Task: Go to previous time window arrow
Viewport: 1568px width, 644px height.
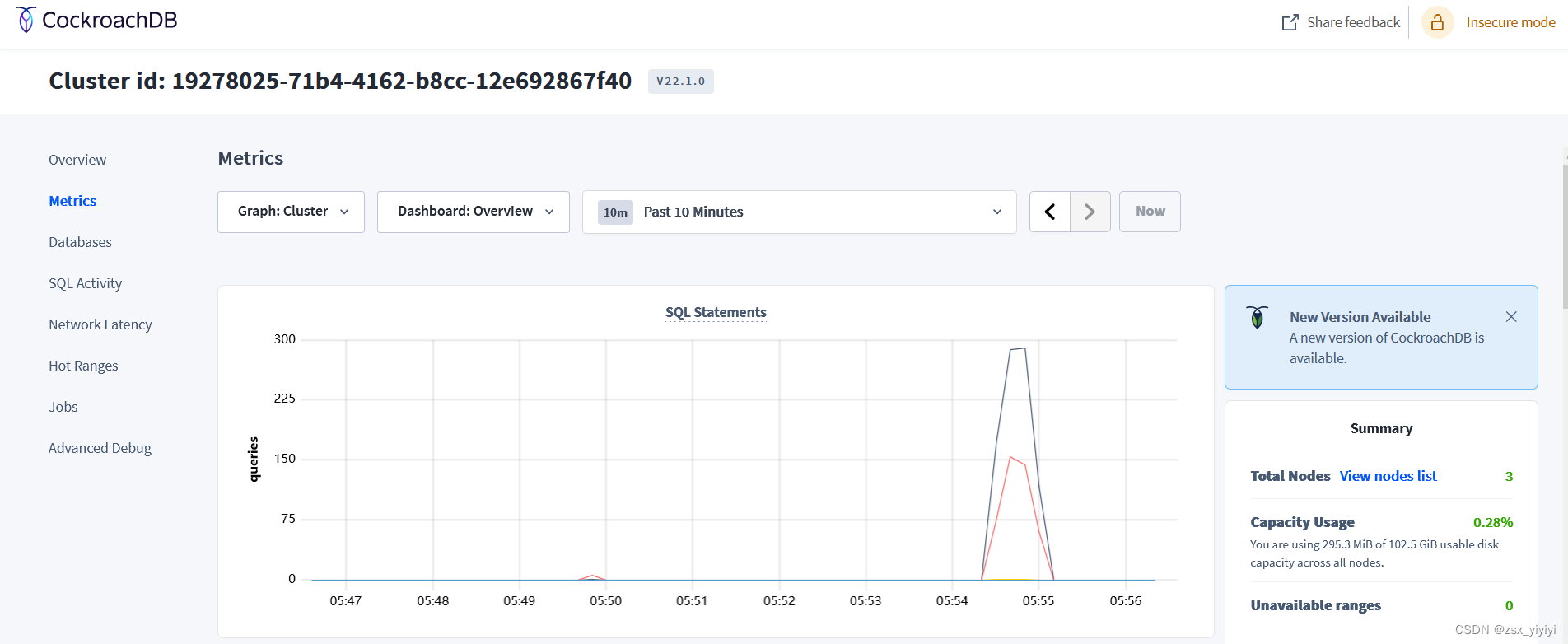Action: 1050,212
